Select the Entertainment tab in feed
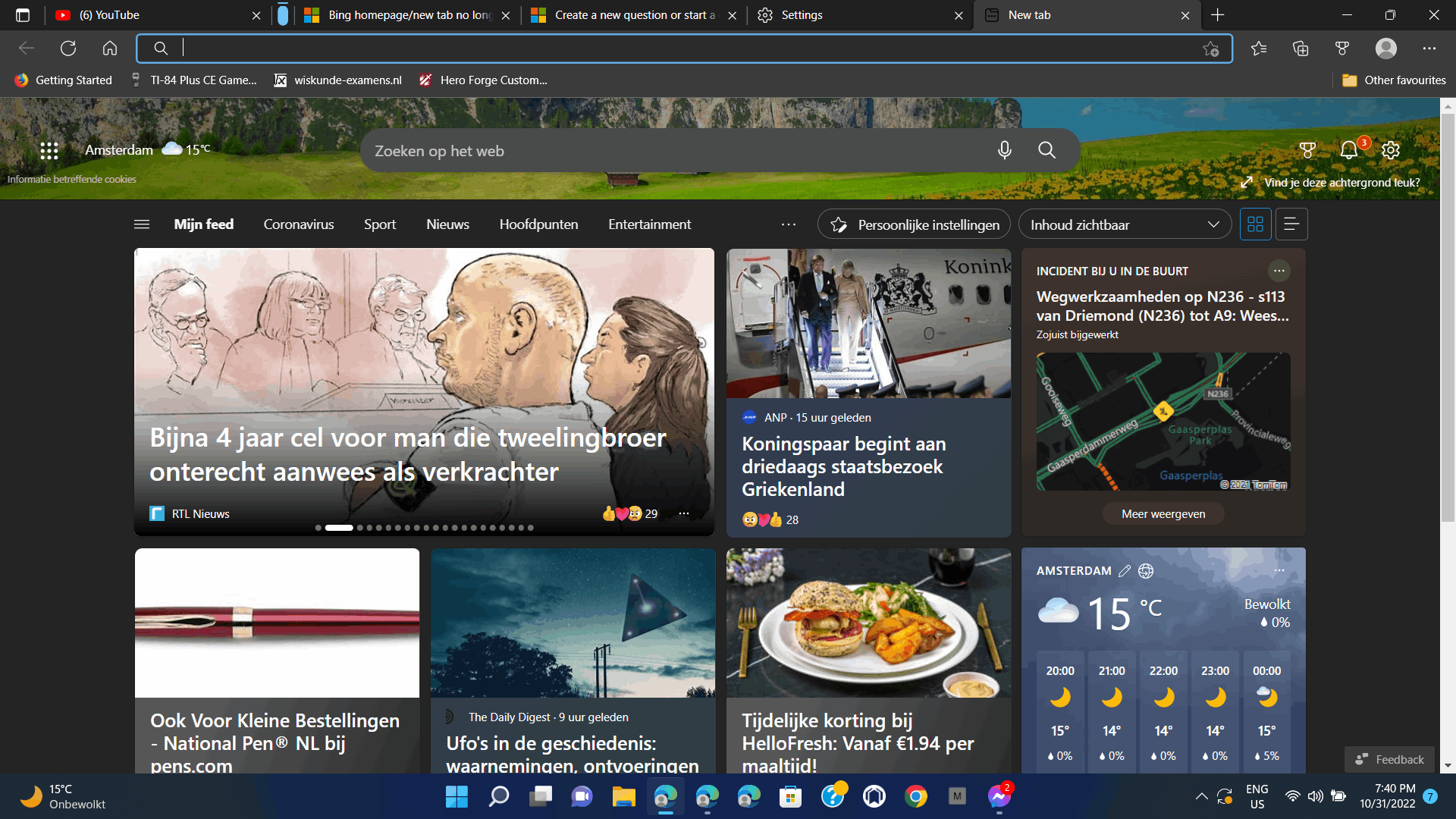The height and width of the screenshot is (819, 1456). point(650,224)
